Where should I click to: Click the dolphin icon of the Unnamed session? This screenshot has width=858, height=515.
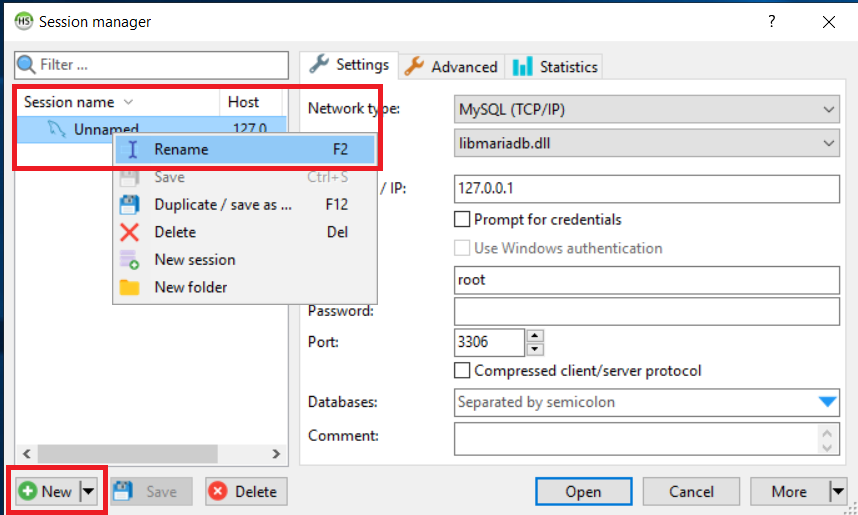56,129
